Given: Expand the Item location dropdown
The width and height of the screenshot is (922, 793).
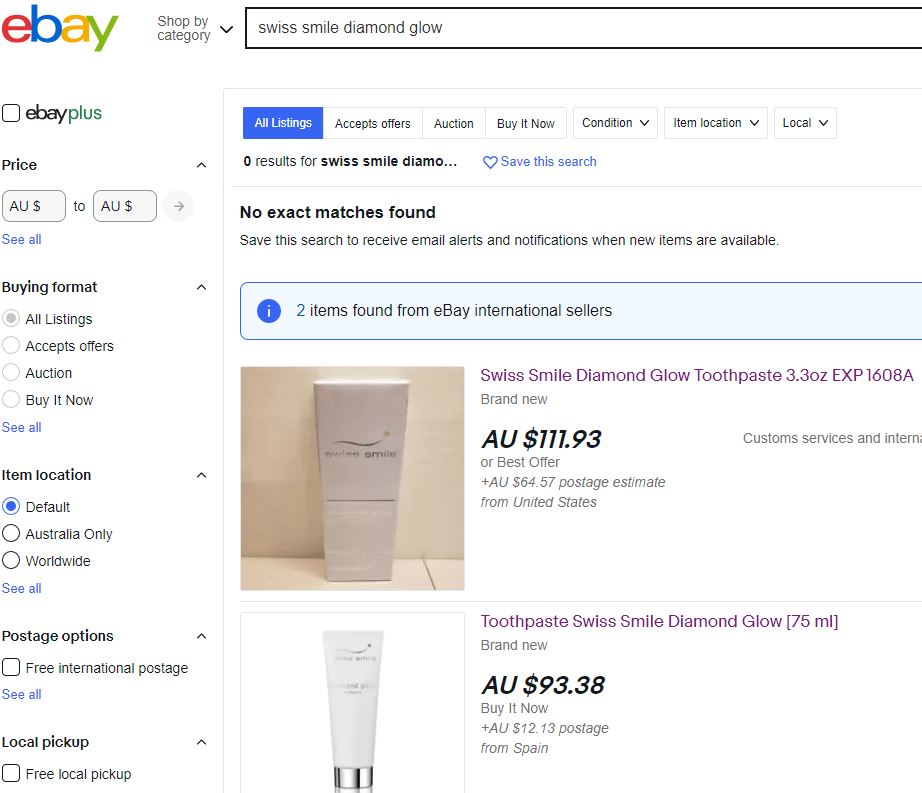Looking at the screenshot, I should pos(715,123).
